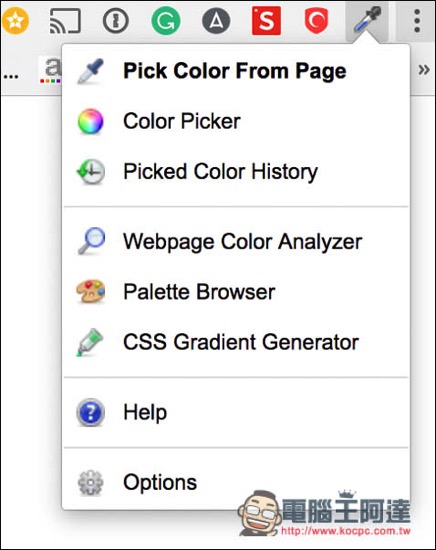436x550 pixels.
Task: Select Pick Color From Page
Action: (235, 71)
